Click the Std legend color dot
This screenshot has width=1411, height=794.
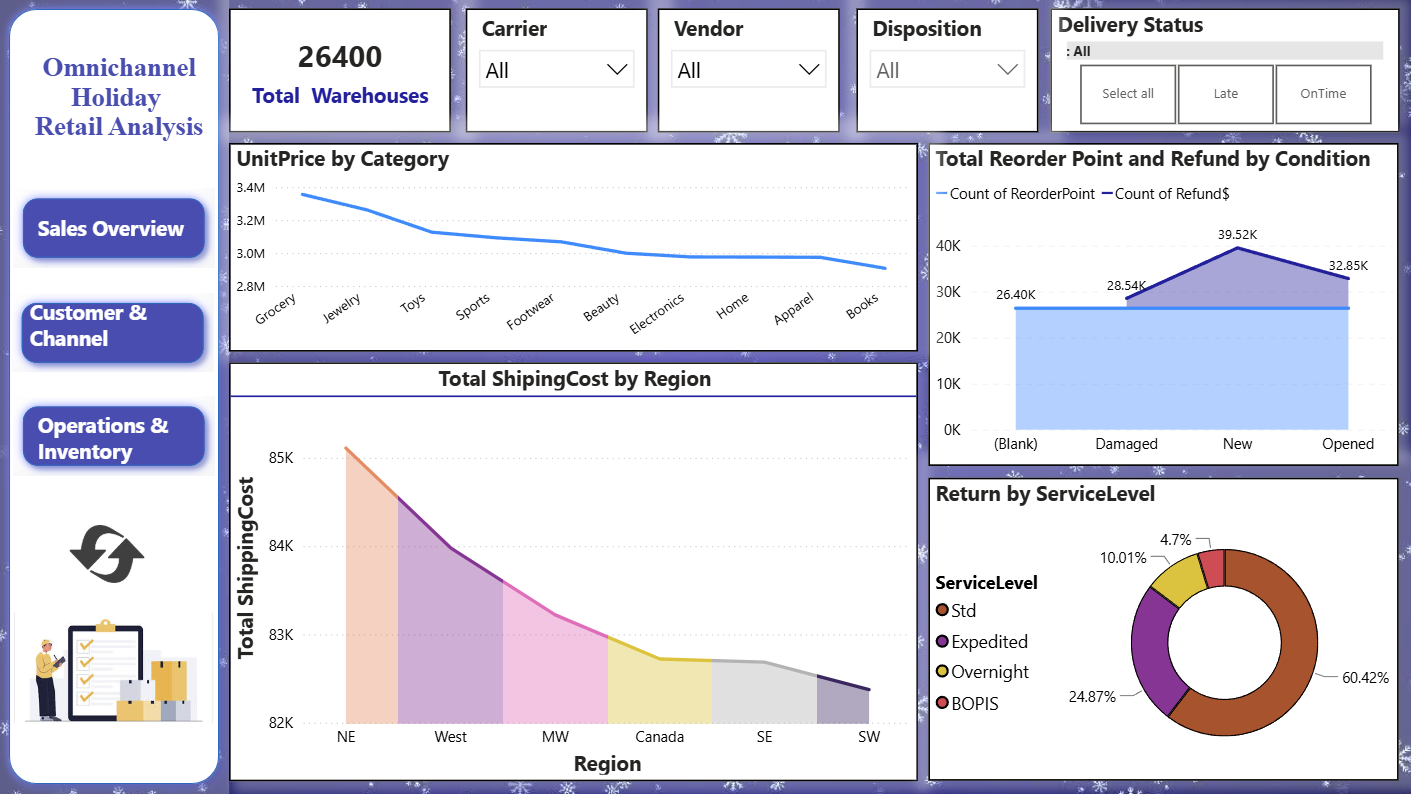click(941, 610)
